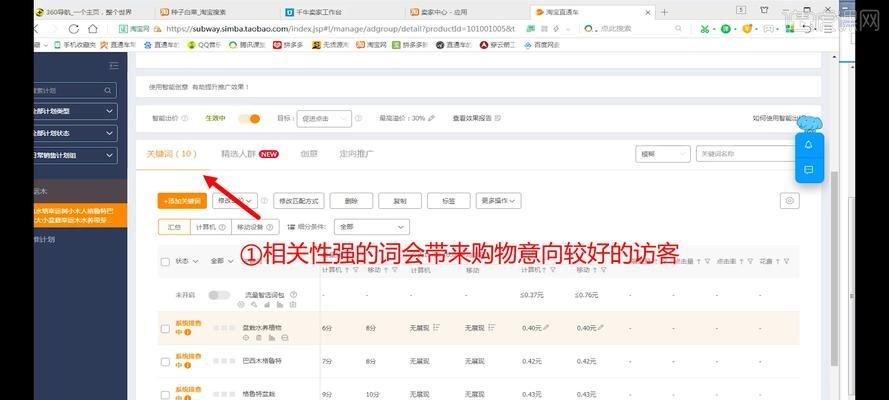Switch to 千牛卖家工作台 browser tab

pos(318,12)
